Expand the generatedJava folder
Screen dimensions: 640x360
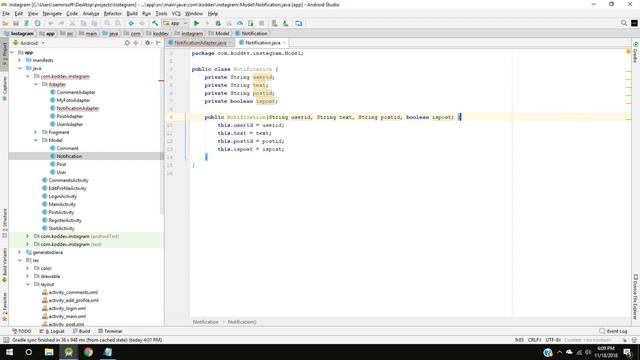(x=20, y=252)
